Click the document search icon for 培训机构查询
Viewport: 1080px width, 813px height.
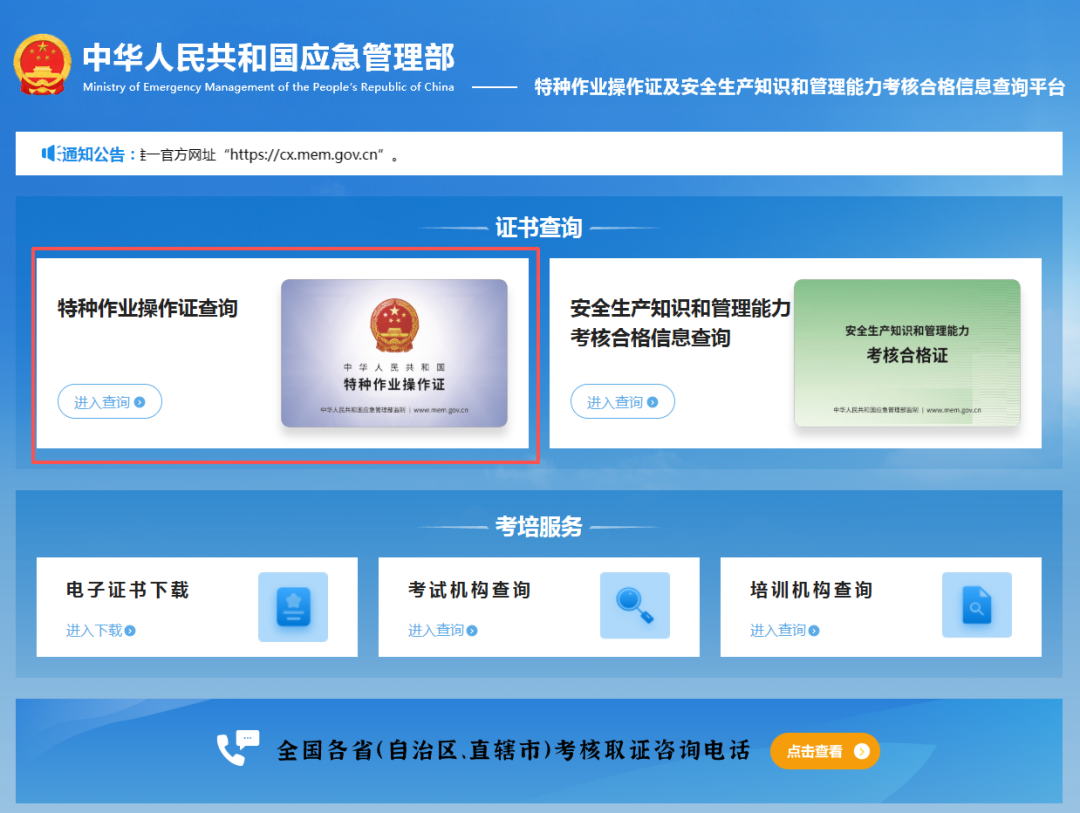click(976, 606)
